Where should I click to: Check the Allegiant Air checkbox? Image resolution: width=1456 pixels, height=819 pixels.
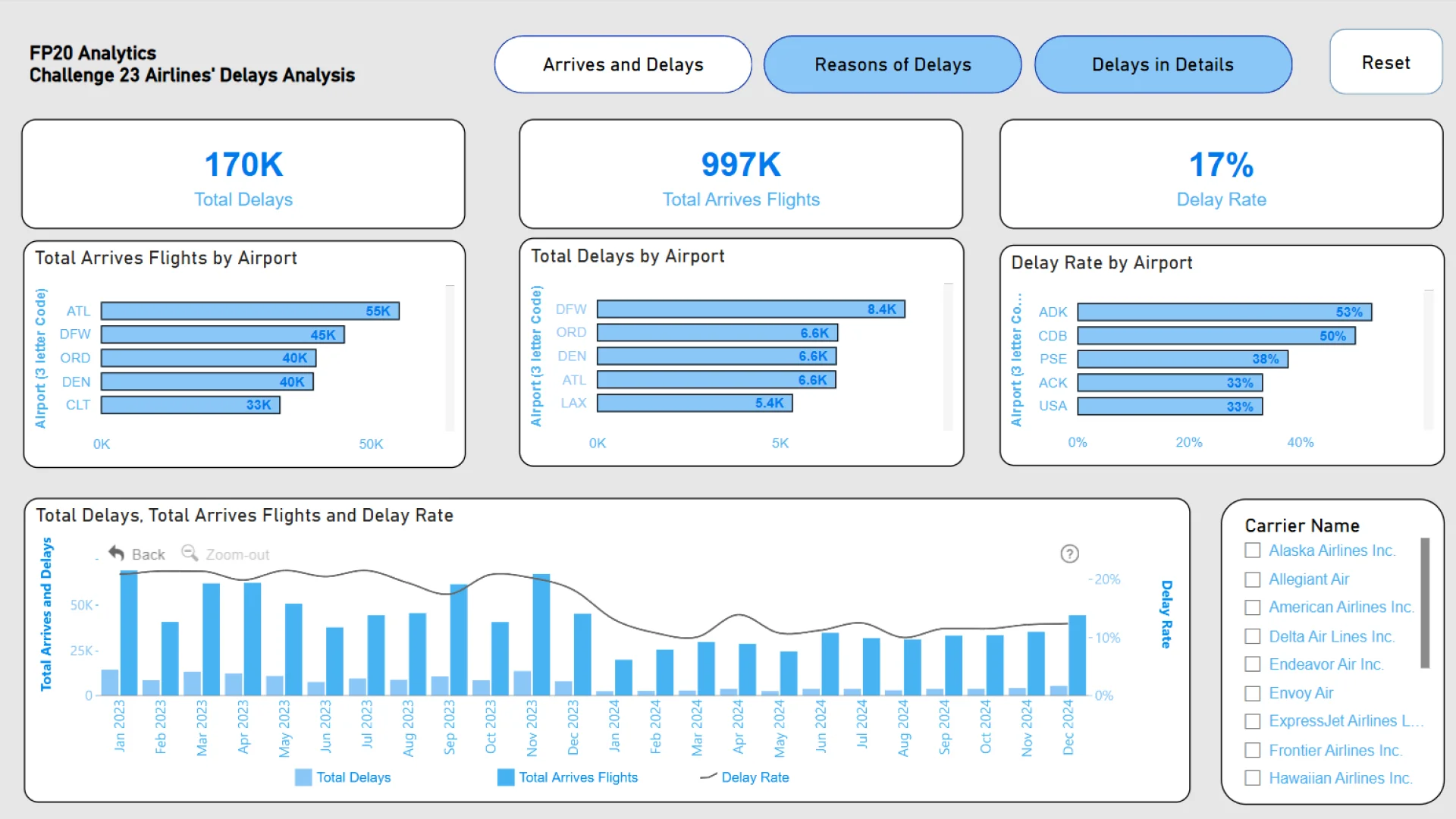1253,579
